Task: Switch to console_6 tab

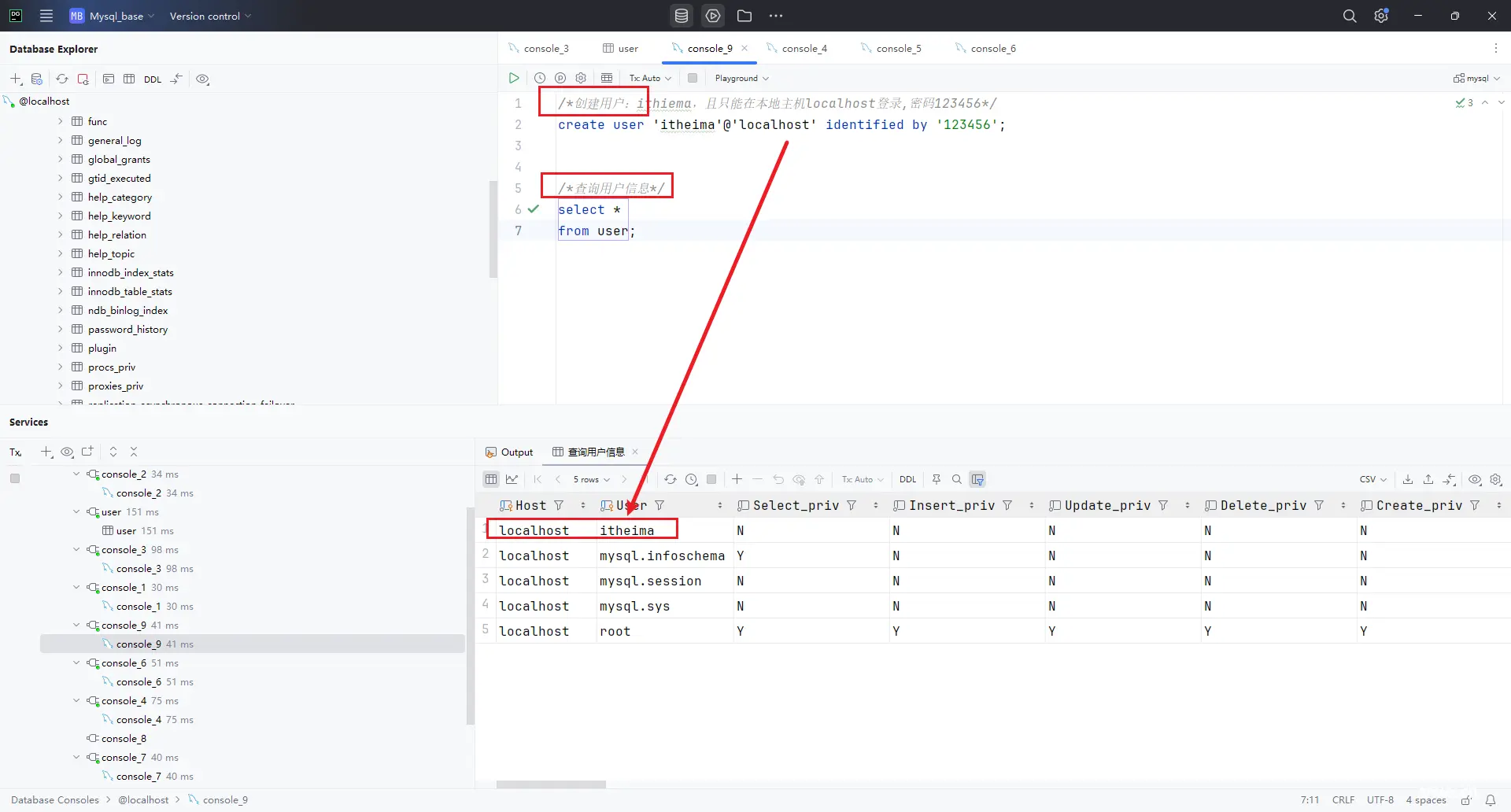Action: [x=986, y=48]
